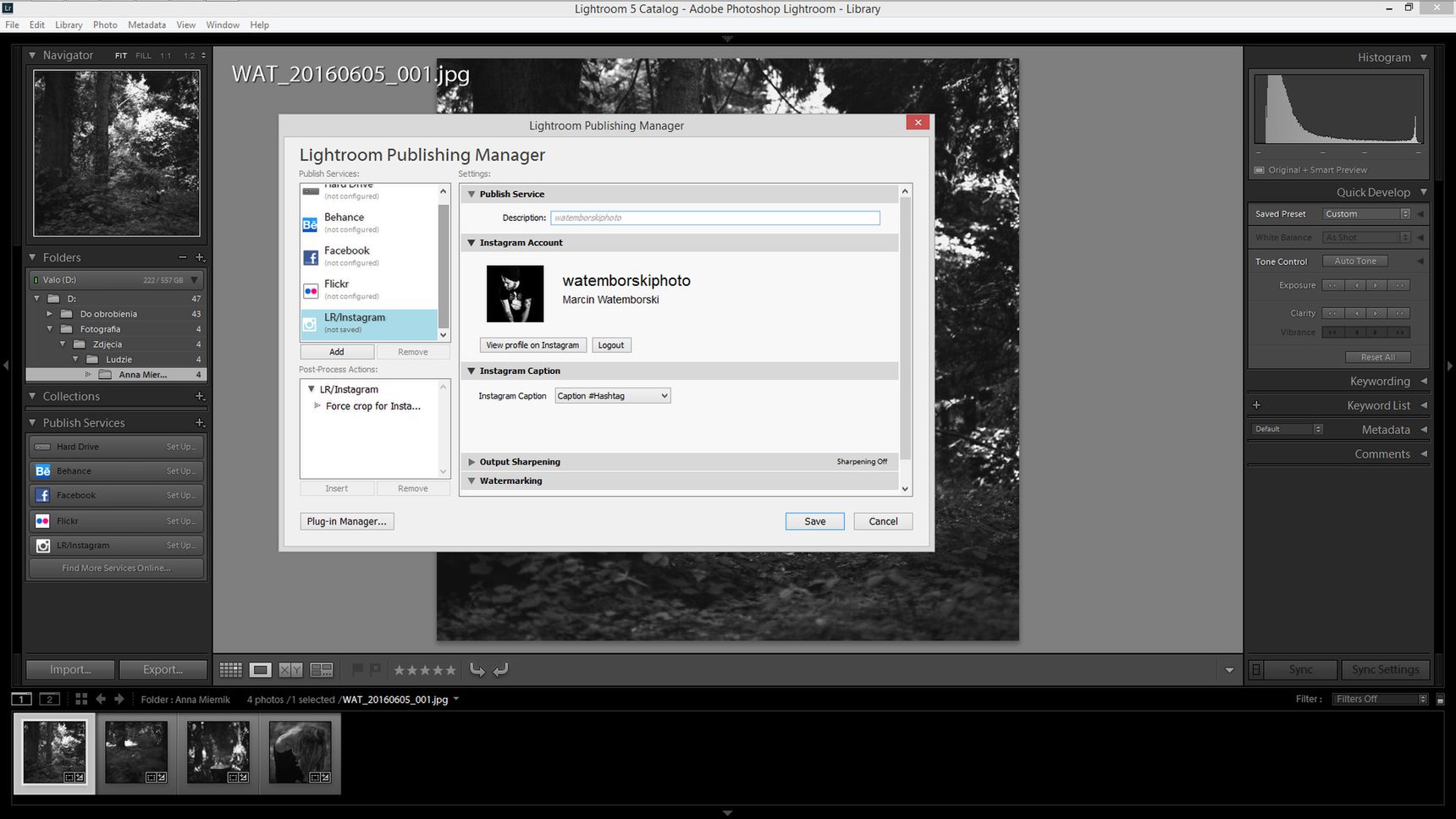Open the Metadata menu
1456x819 pixels.
(x=146, y=25)
